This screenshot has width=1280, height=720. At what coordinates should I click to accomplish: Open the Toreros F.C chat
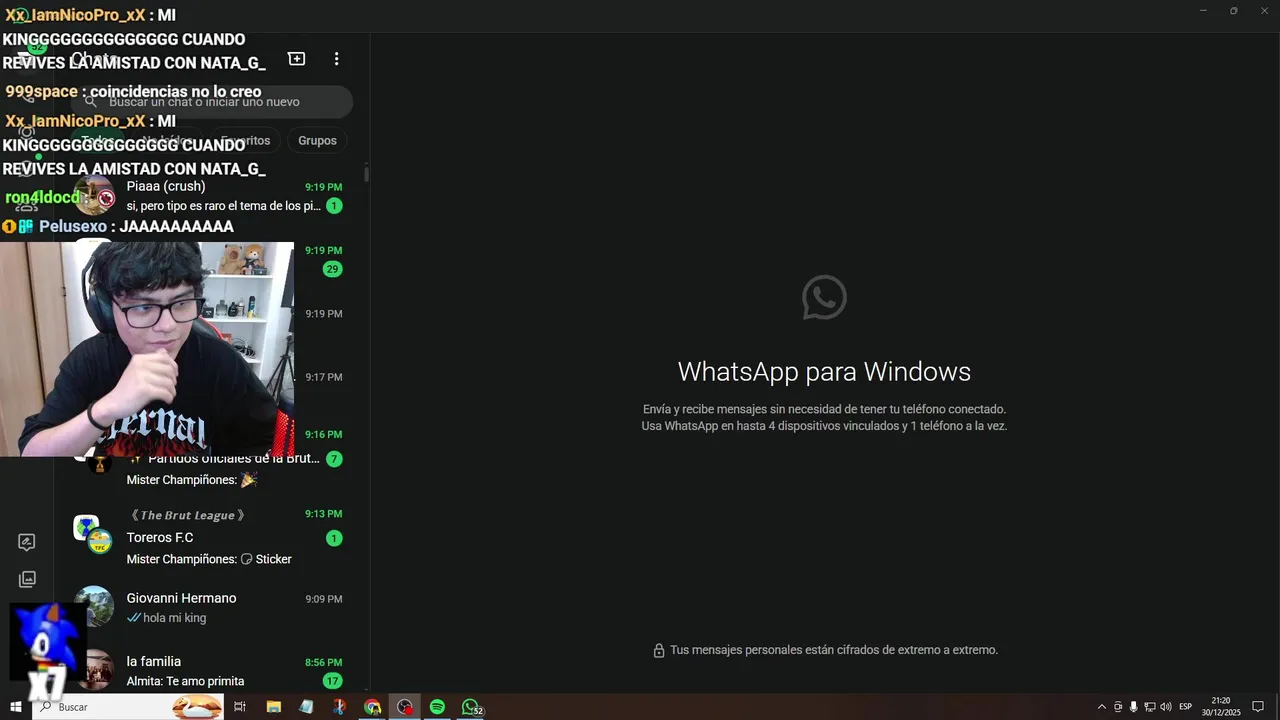click(x=212, y=536)
